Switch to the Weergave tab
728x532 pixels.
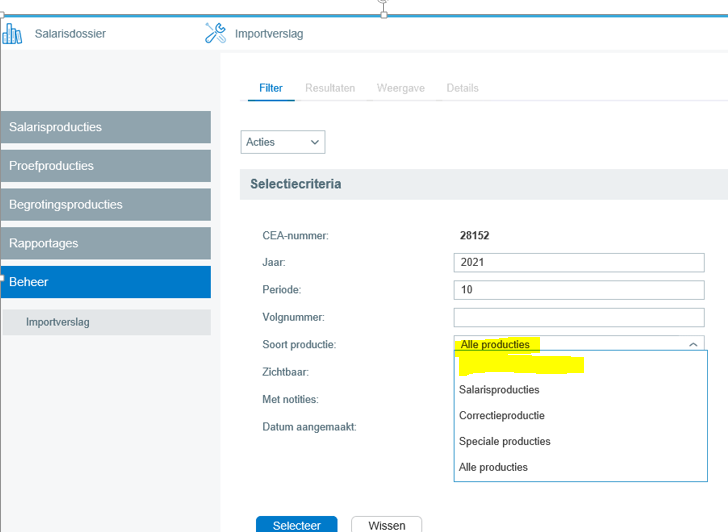click(x=401, y=88)
